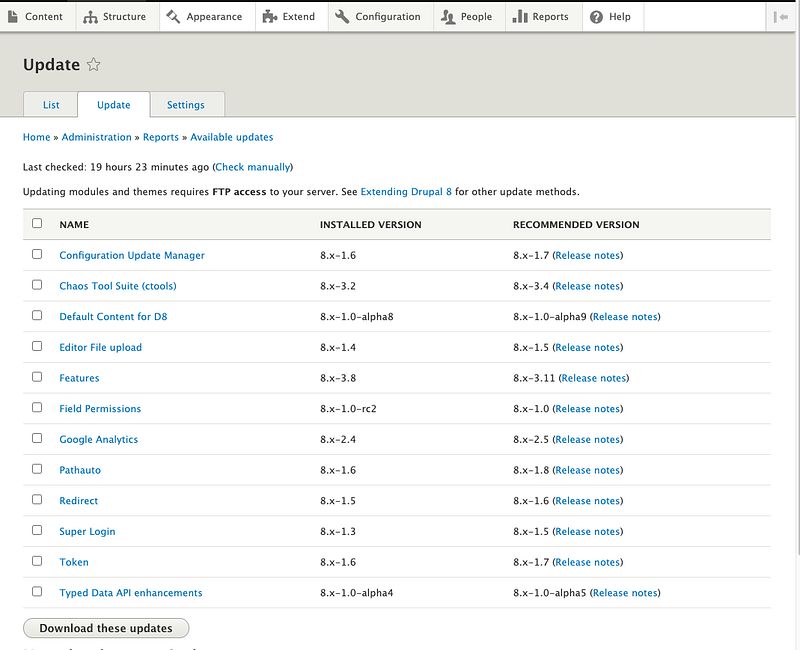View Release notes for Features 8.x-3.11
800x650 pixels.
(594, 378)
